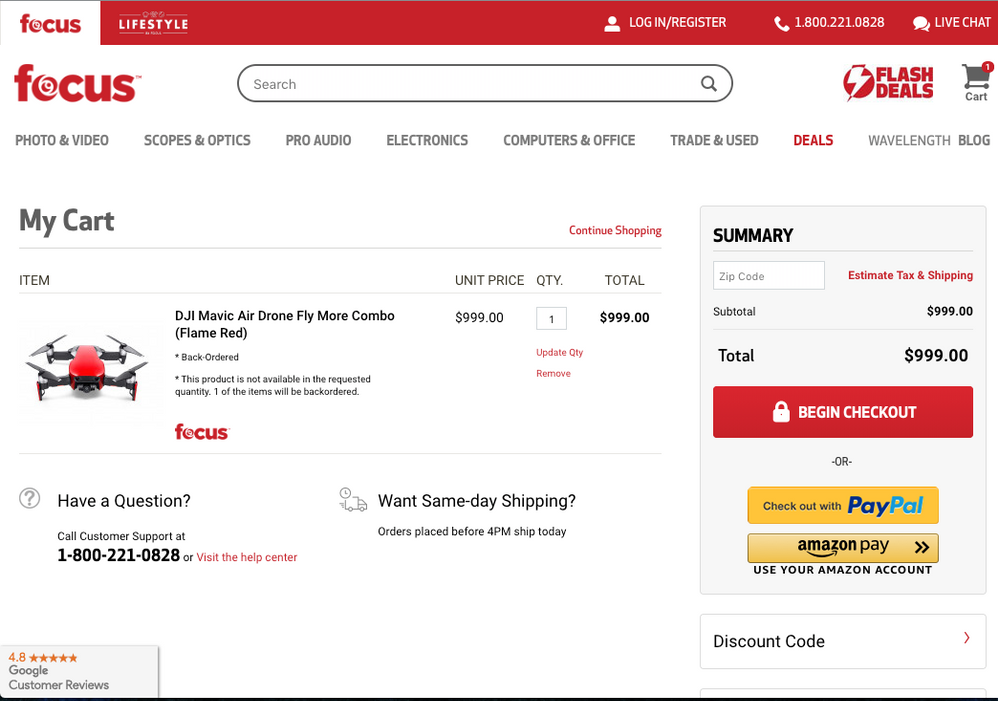Open the Lifestyle tab in top bar
The height and width of the screenshot is (701, 998).
point(153,23)
